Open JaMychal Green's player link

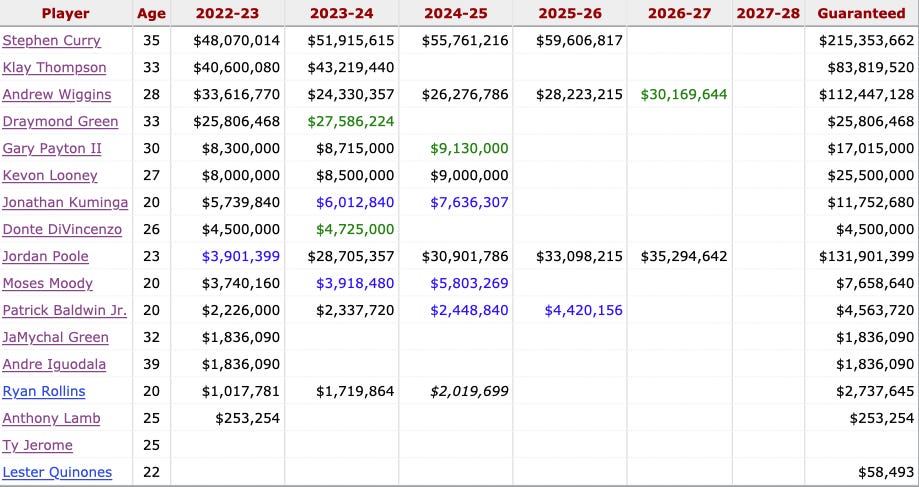pos(56,337)
